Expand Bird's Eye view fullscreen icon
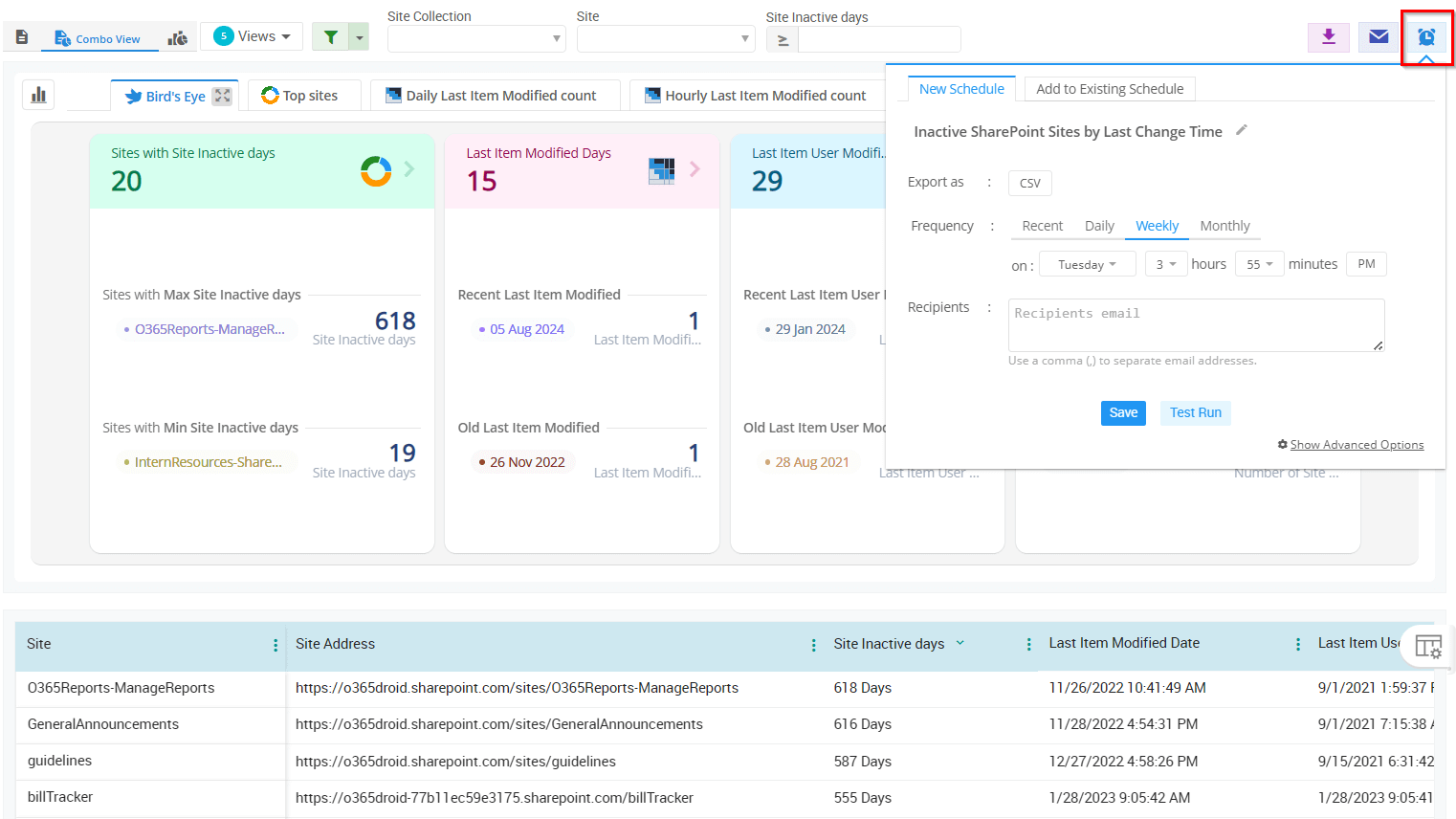The image size is (1456, 819). click(x=220, y=95)
